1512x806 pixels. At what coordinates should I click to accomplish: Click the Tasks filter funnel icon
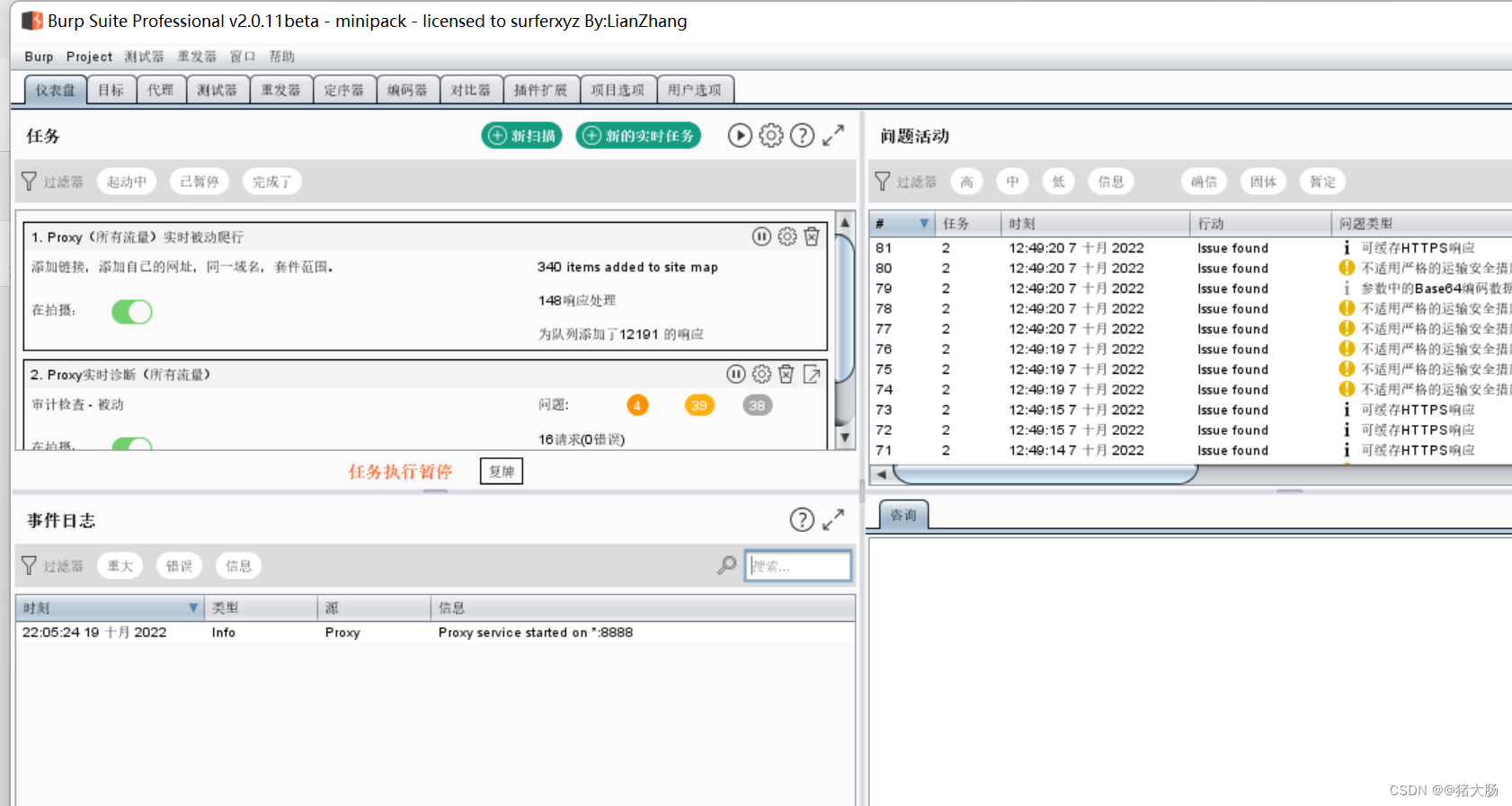point(29,182)
